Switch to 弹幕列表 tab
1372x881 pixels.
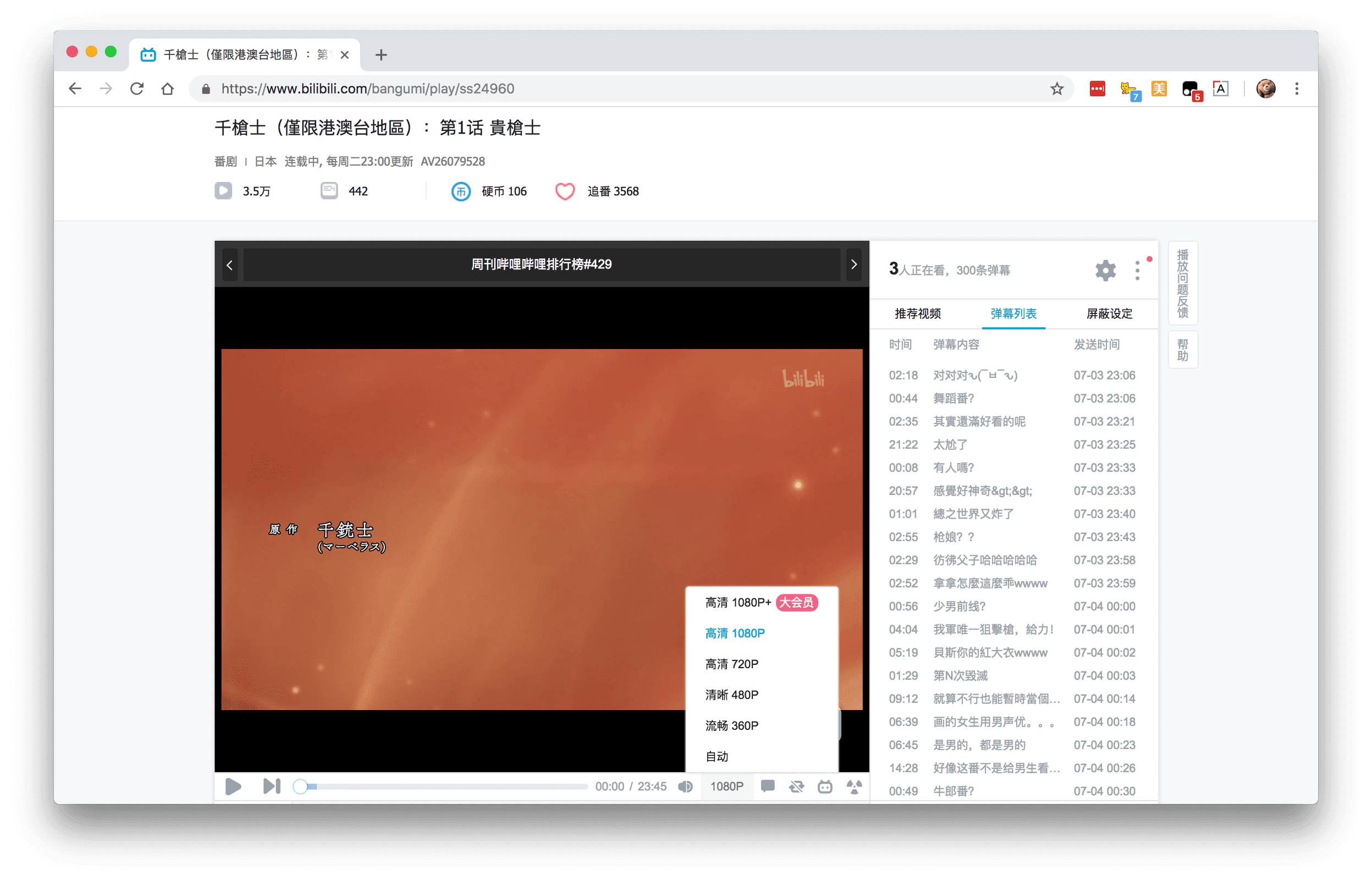point(1013,313)
